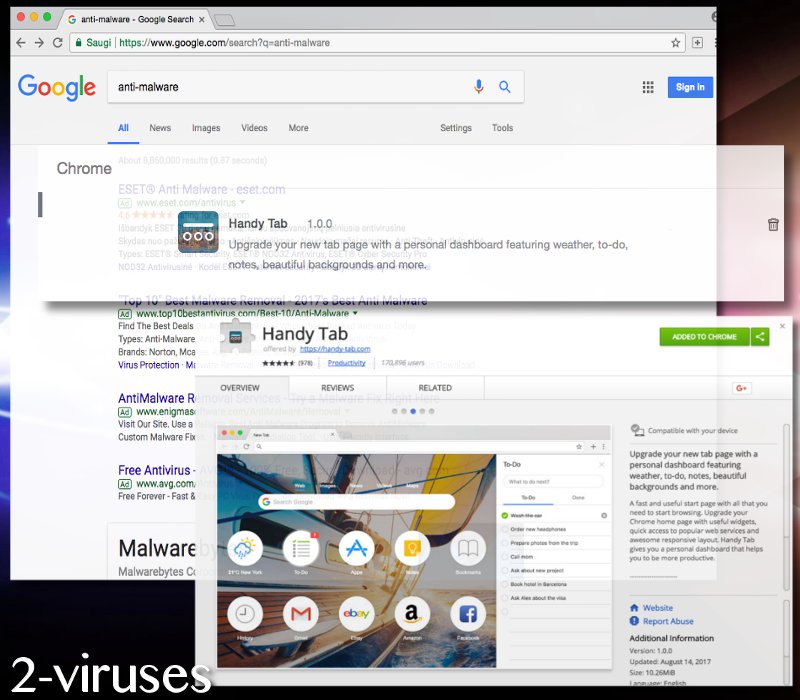Open the 'More' dropdown in search navigation
The height and width of the screenshot is (700, 800).
click(x=299, y=128)
